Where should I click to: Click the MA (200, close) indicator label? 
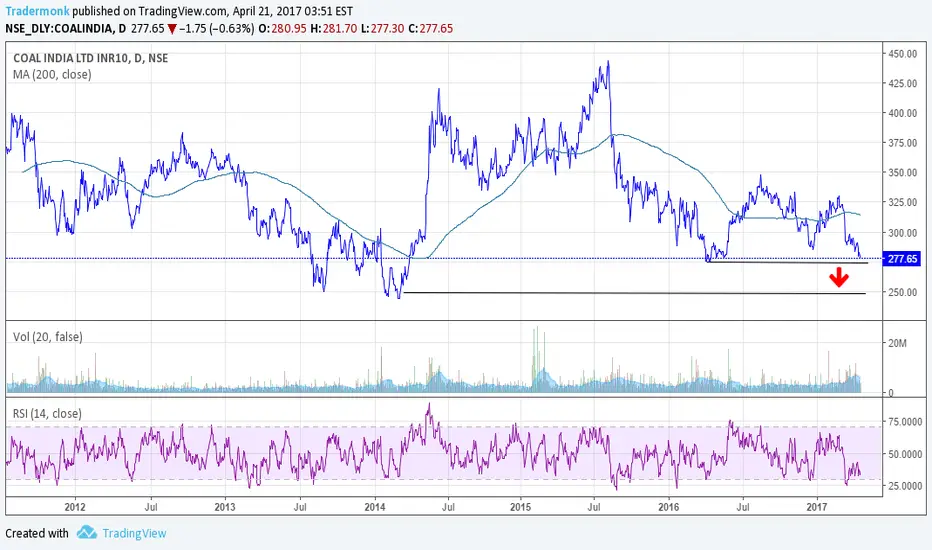[52, 75]
